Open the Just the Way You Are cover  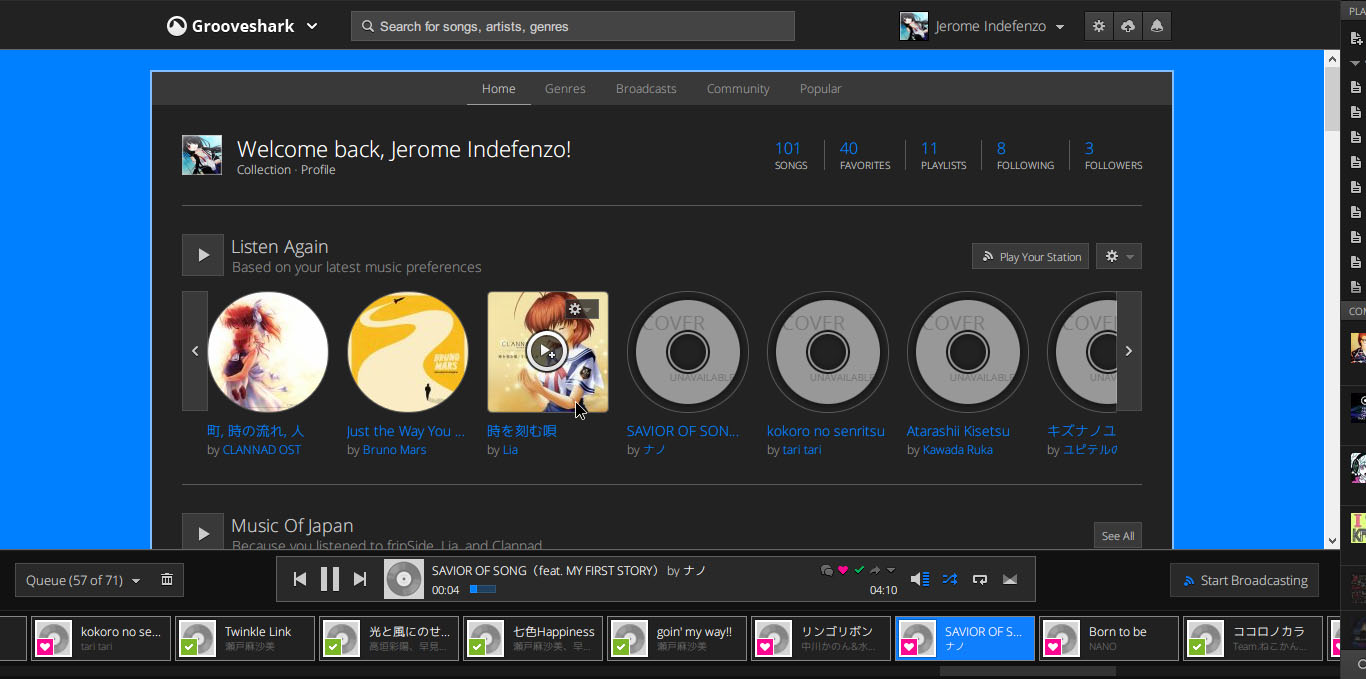[408, 352]
